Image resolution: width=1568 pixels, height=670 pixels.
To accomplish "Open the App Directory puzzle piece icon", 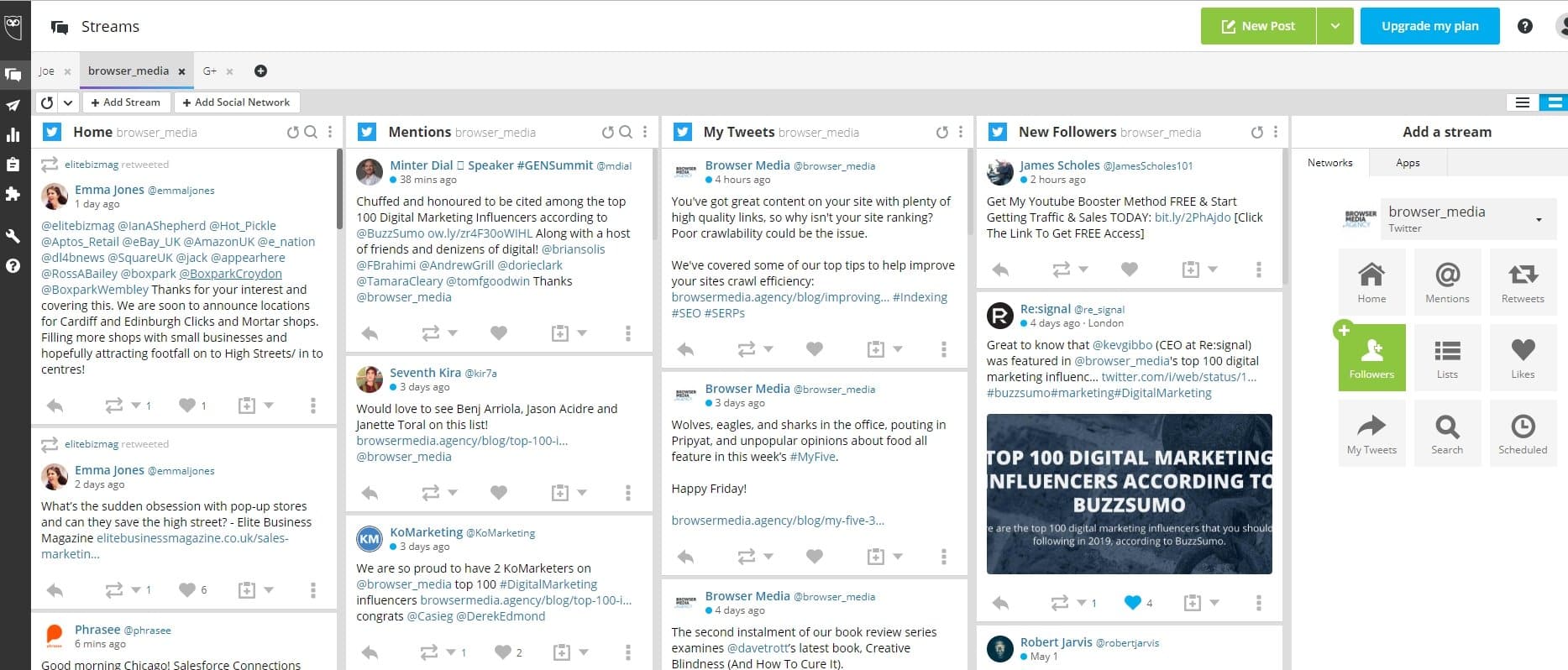I will 13,194.
